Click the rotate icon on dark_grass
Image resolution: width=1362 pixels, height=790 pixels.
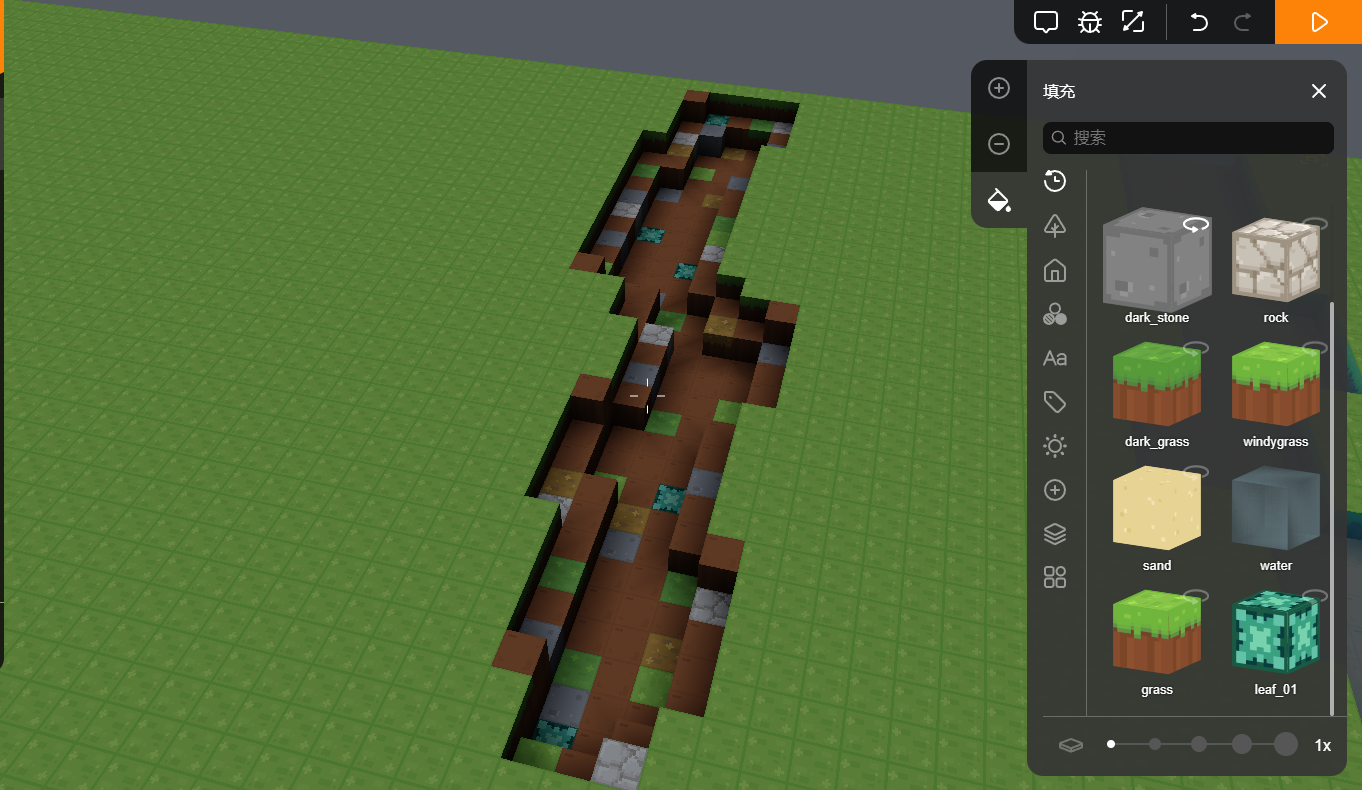click(1195, 348)
